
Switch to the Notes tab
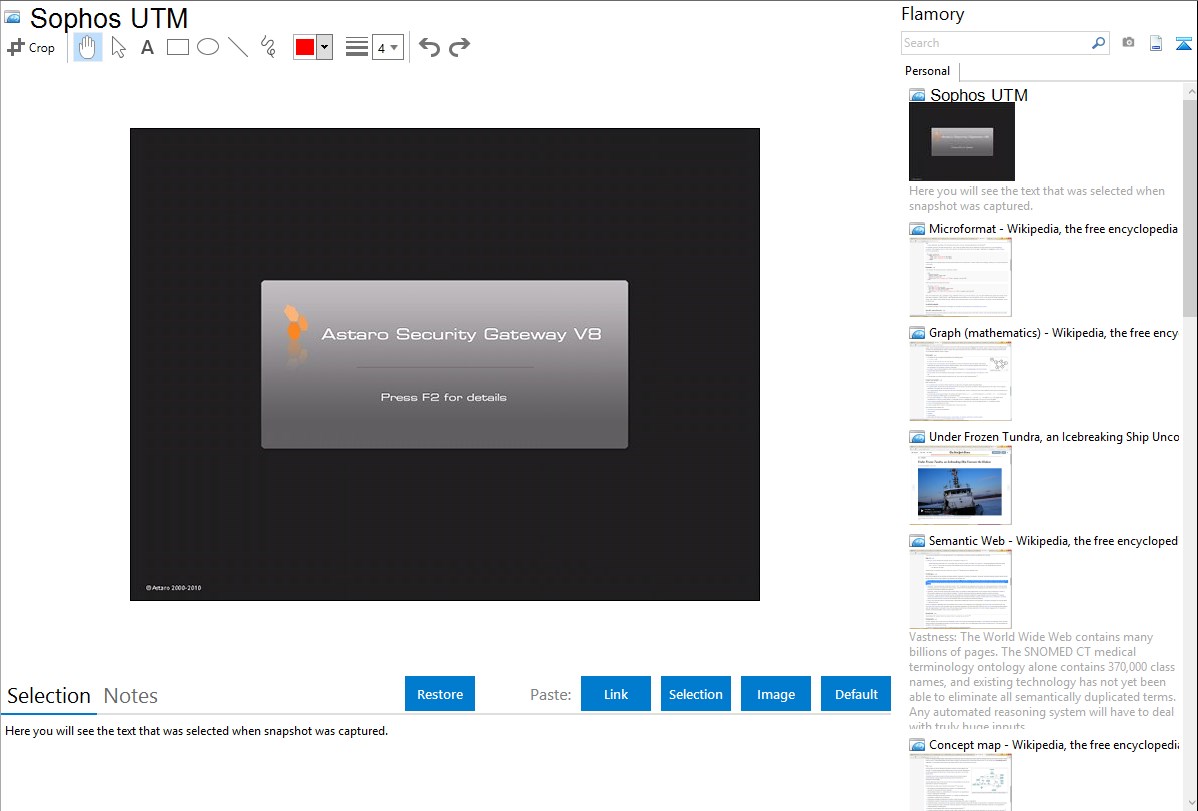131,696
